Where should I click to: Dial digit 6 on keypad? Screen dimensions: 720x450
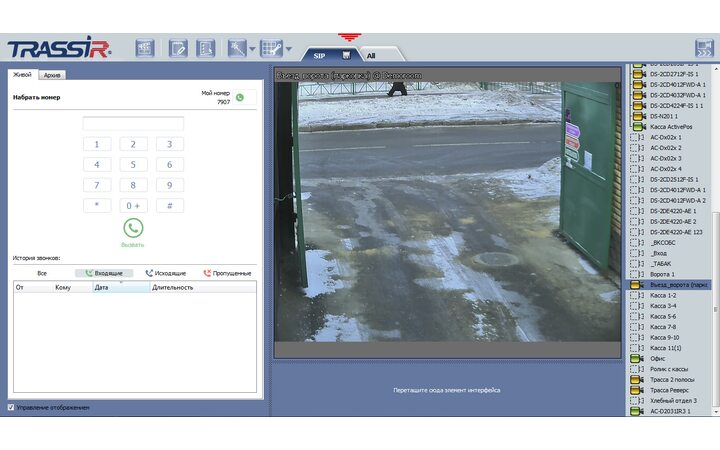click(169, 164)
